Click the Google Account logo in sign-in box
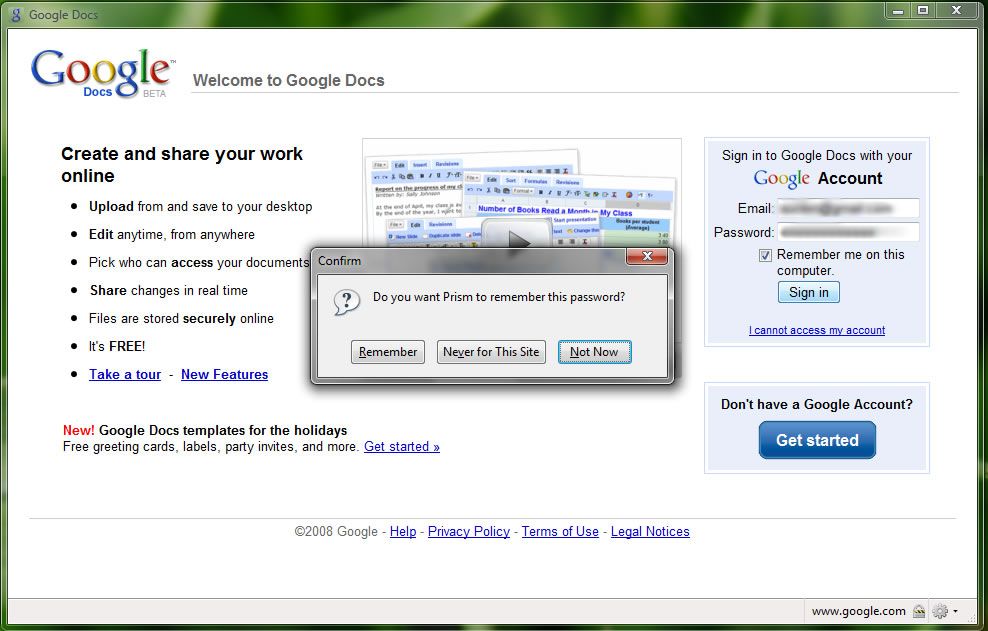 tap(818, 178)
